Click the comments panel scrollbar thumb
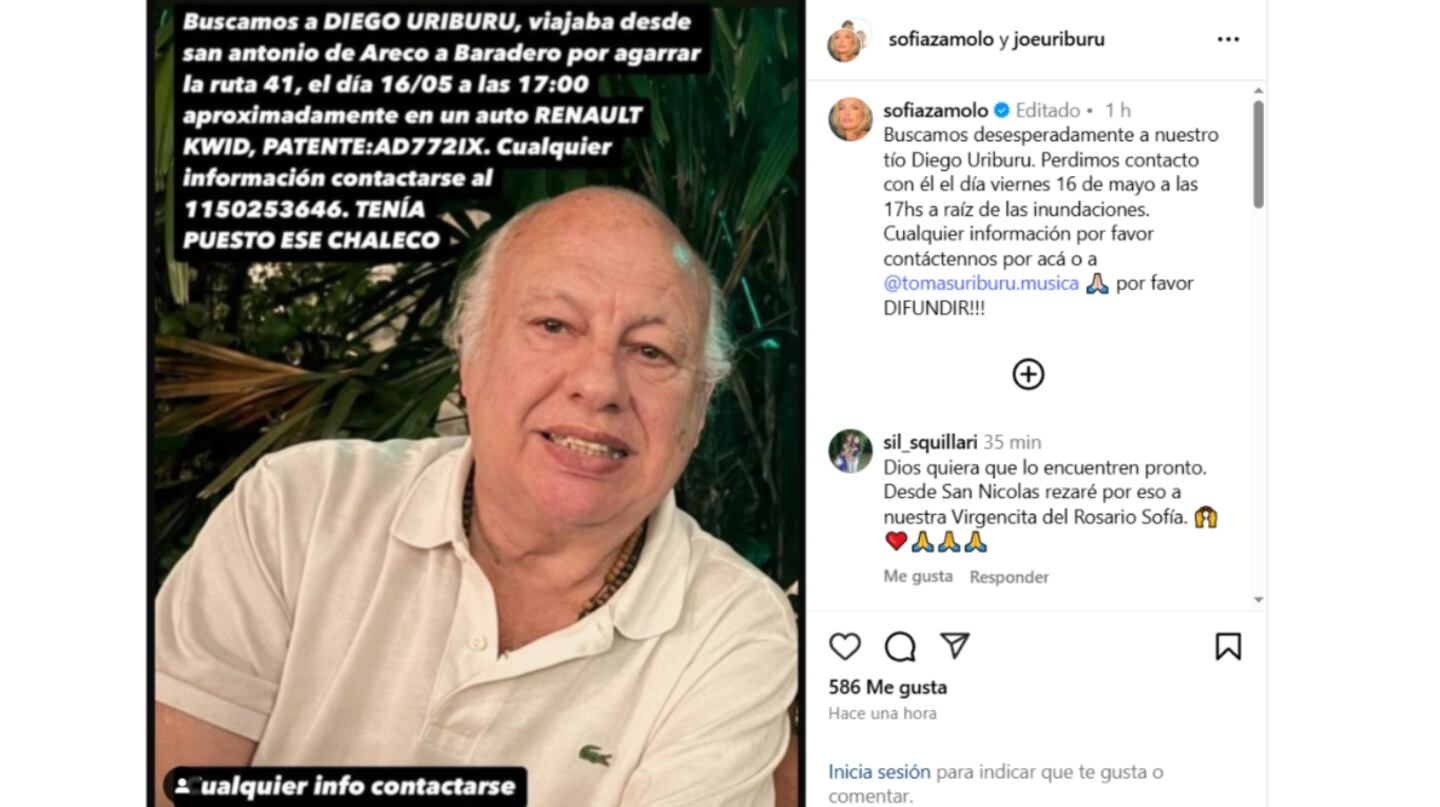Image resolution: width=1440 pixels, height=807 pixels. click(x=1258, y=154)
